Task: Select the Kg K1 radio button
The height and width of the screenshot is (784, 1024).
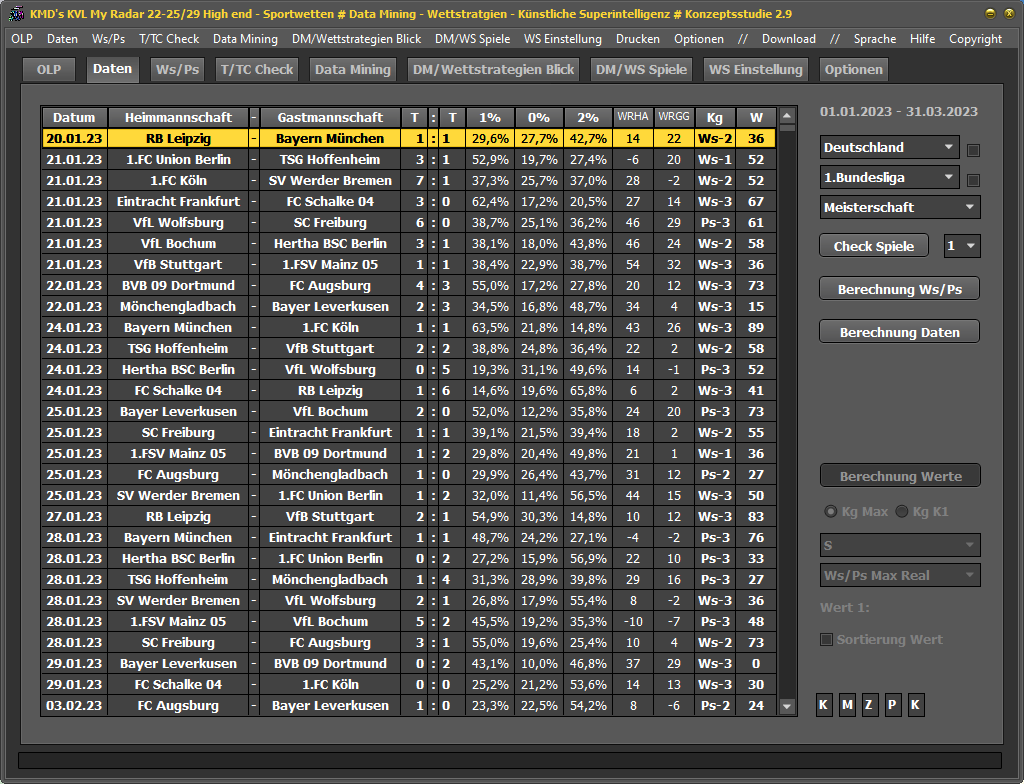Action: click(x=902, y=512)
